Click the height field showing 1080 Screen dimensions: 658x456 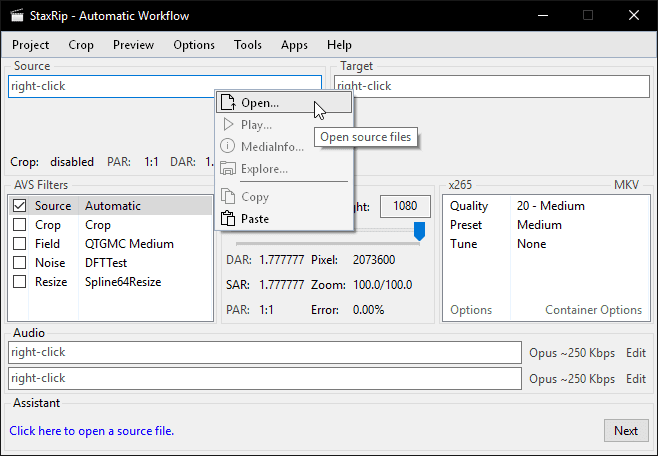(x=405, y=206)
